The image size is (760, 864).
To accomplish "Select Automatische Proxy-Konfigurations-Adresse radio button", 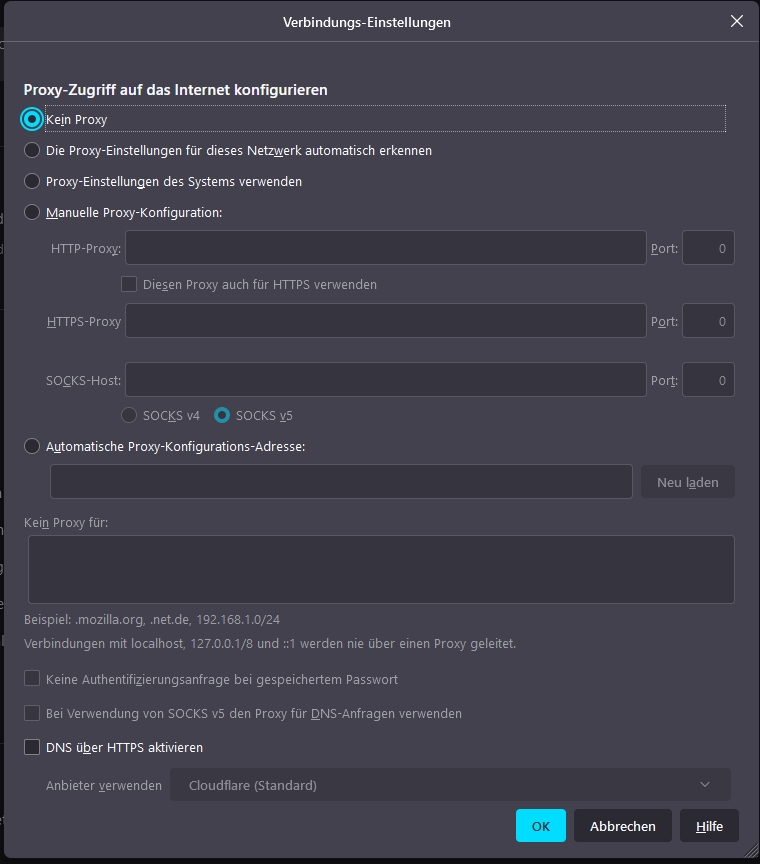I will tap(33, 446).
